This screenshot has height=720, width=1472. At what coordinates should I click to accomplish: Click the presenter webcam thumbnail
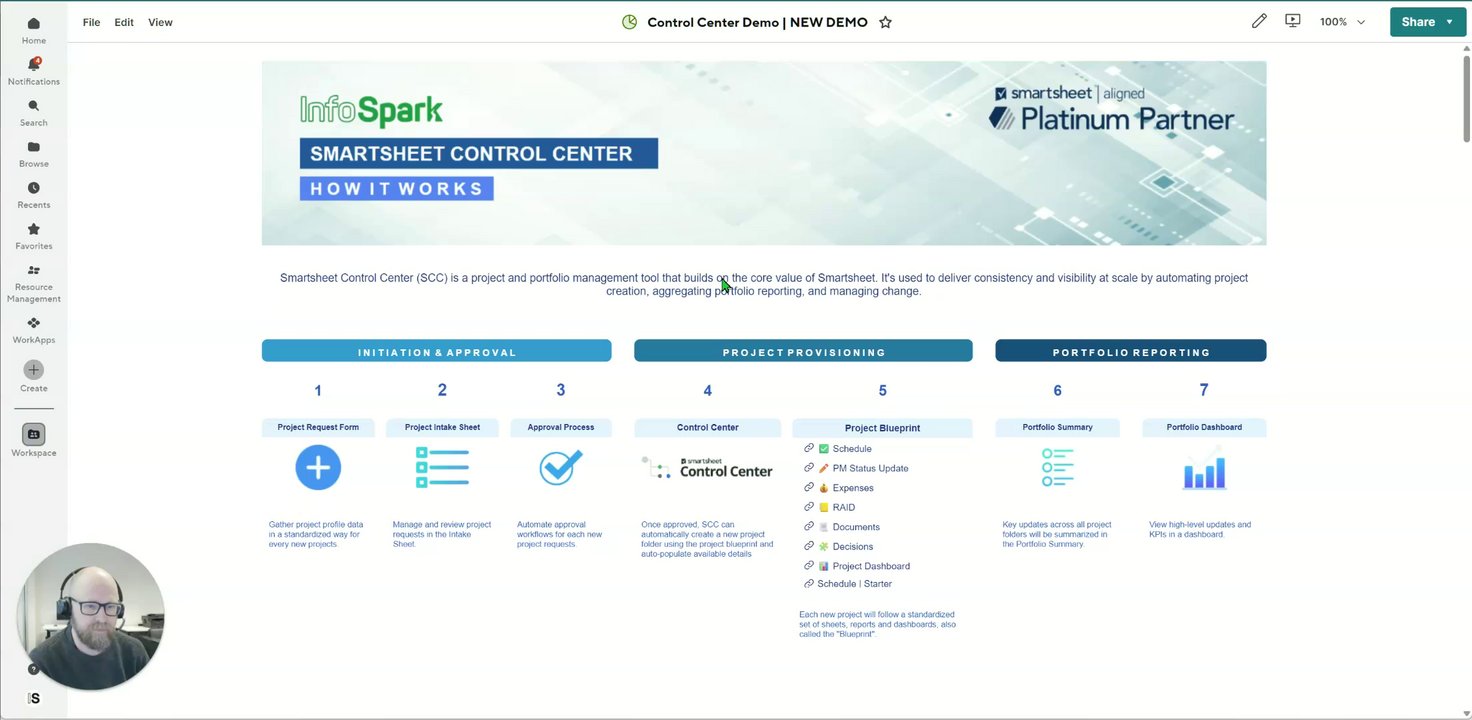pos(90,616)
